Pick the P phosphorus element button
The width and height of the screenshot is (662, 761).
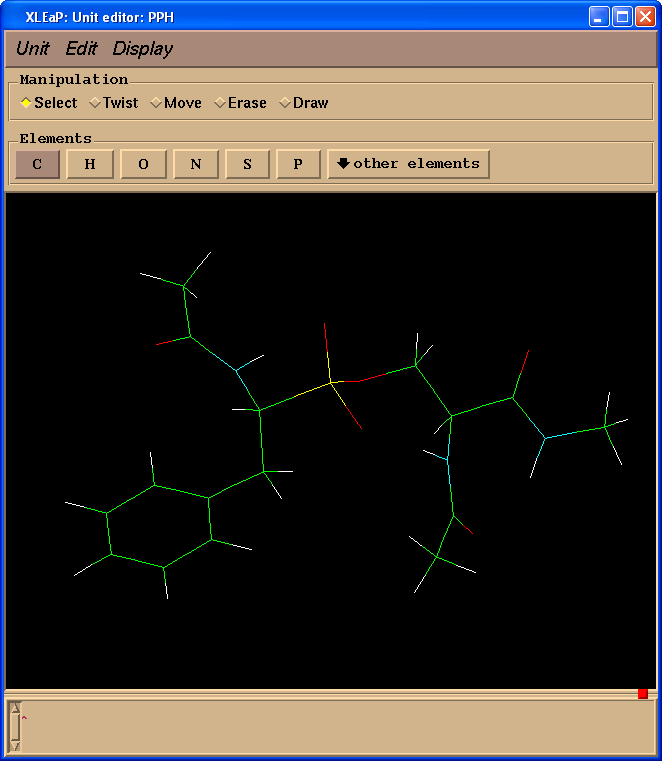pyautogui.click(x=298, y=164)
